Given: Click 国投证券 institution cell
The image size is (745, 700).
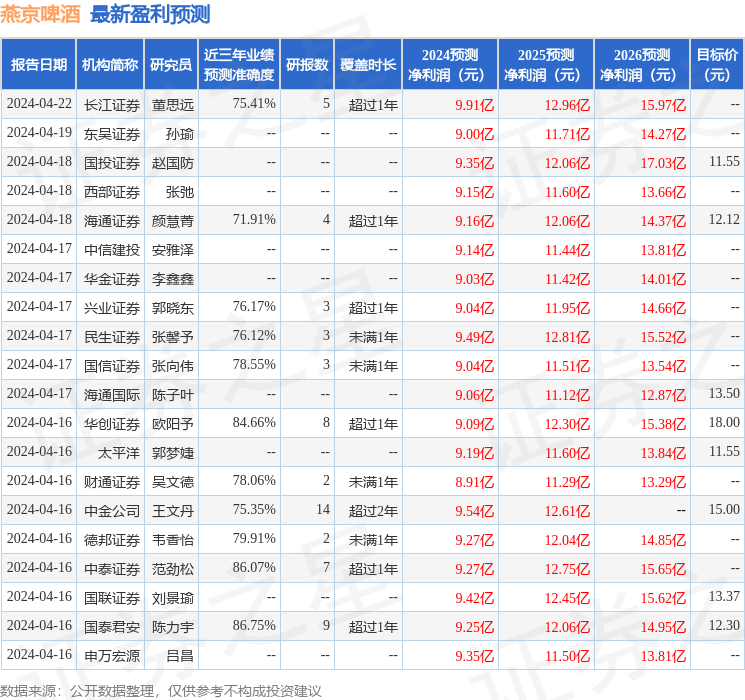Looking at the screenshot, I should click(112, 163).
